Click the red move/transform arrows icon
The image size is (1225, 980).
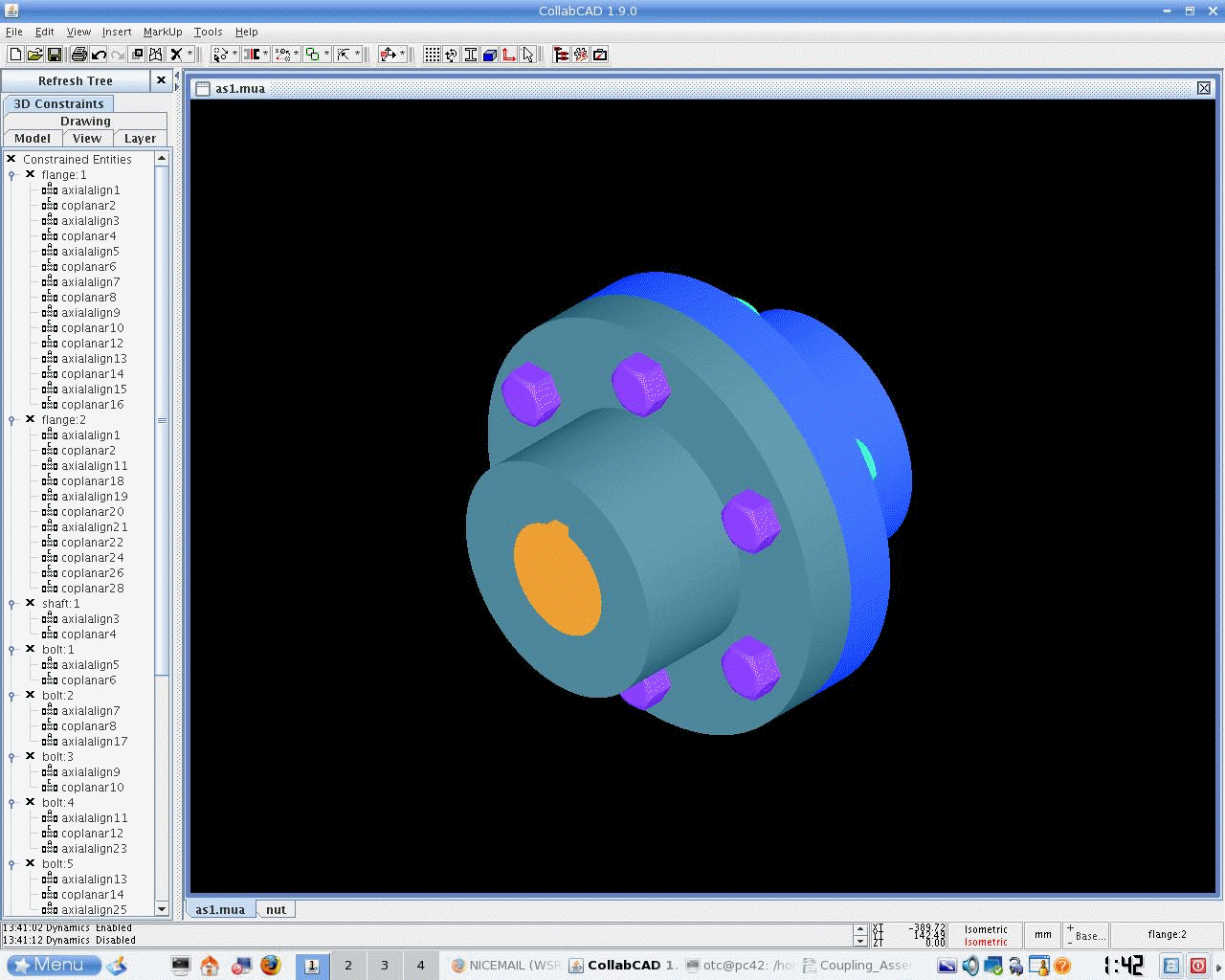coord(388,55)
